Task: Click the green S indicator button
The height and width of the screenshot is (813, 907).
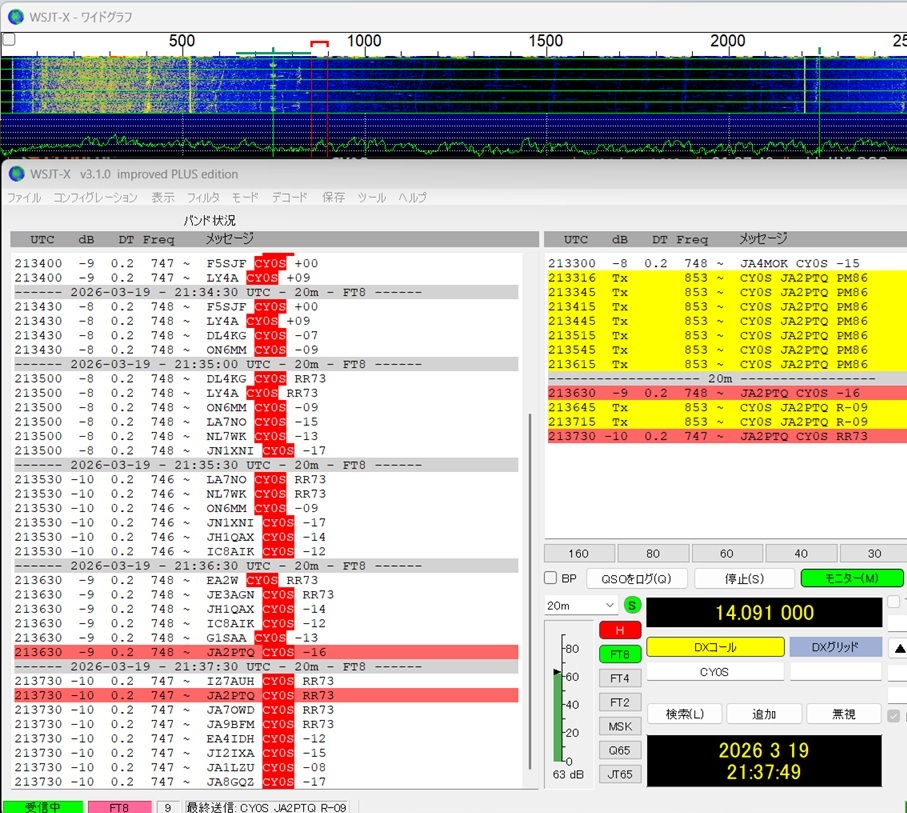Action: click(x=632, y=605)
